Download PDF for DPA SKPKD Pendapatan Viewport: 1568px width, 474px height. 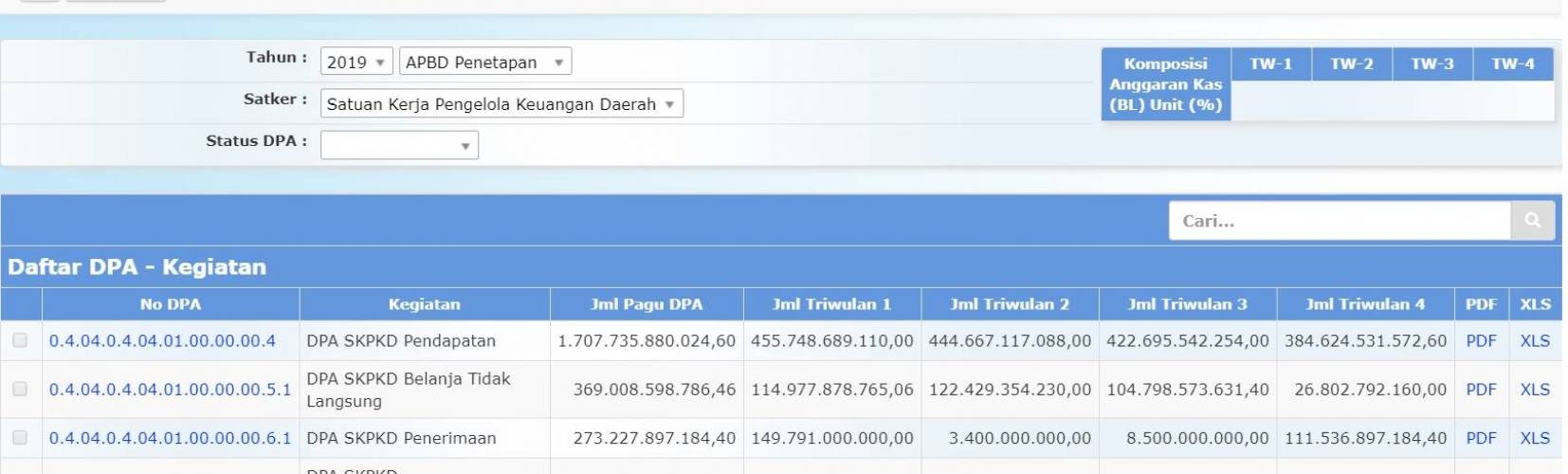(1481, 340)
